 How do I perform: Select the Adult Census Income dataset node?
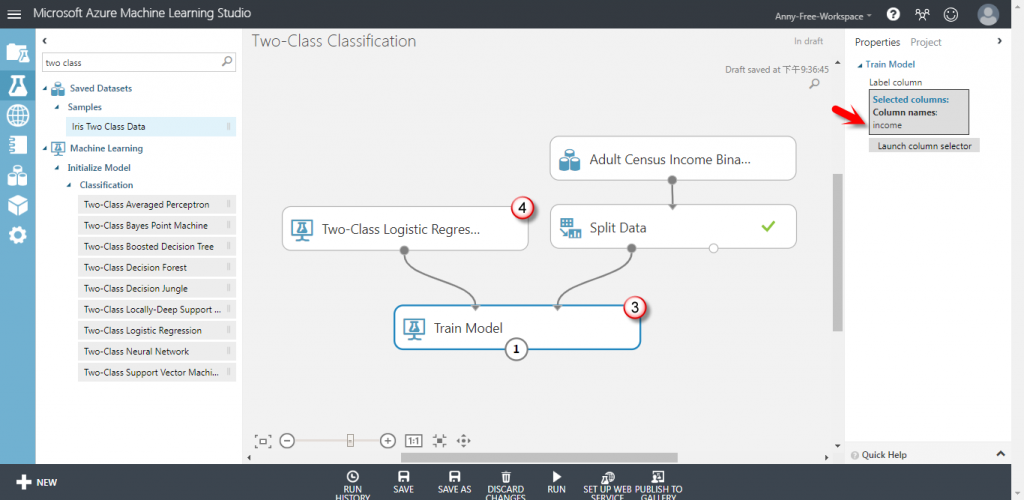coord(673,158)
